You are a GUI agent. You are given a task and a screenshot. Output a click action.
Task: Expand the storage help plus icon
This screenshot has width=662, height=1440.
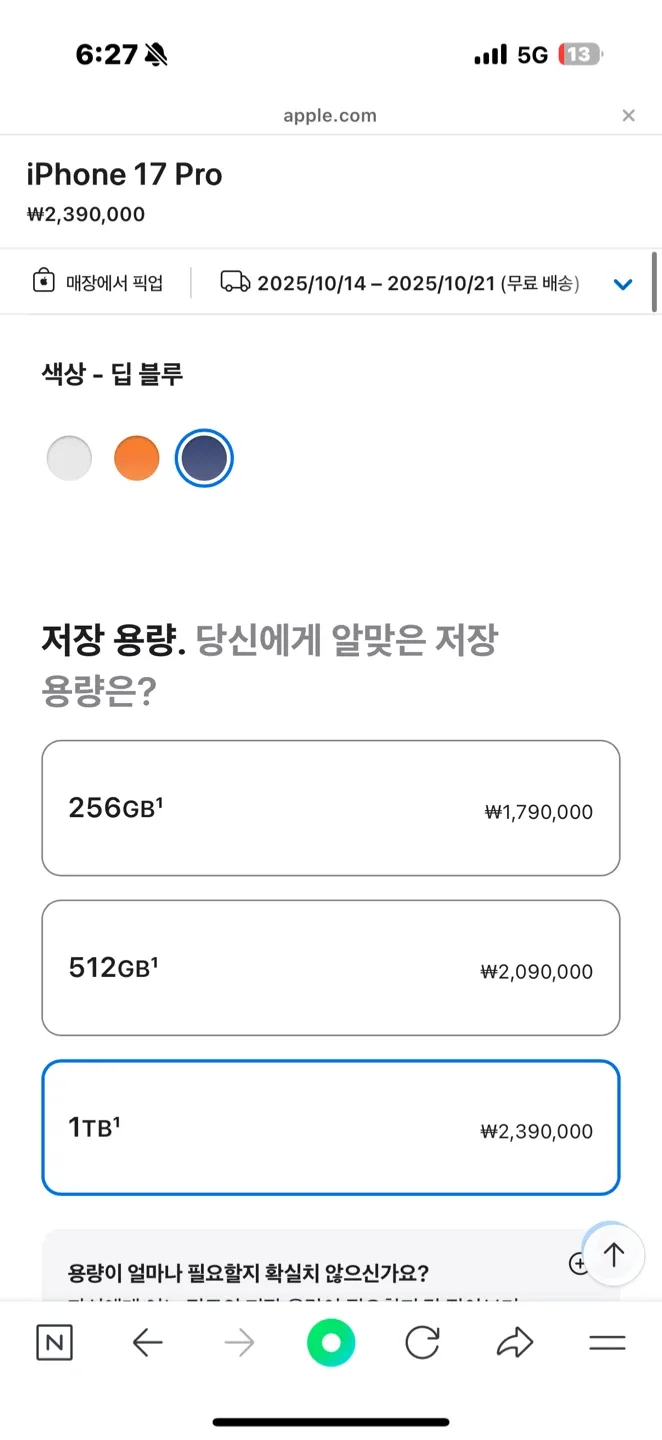point(578,1263)
